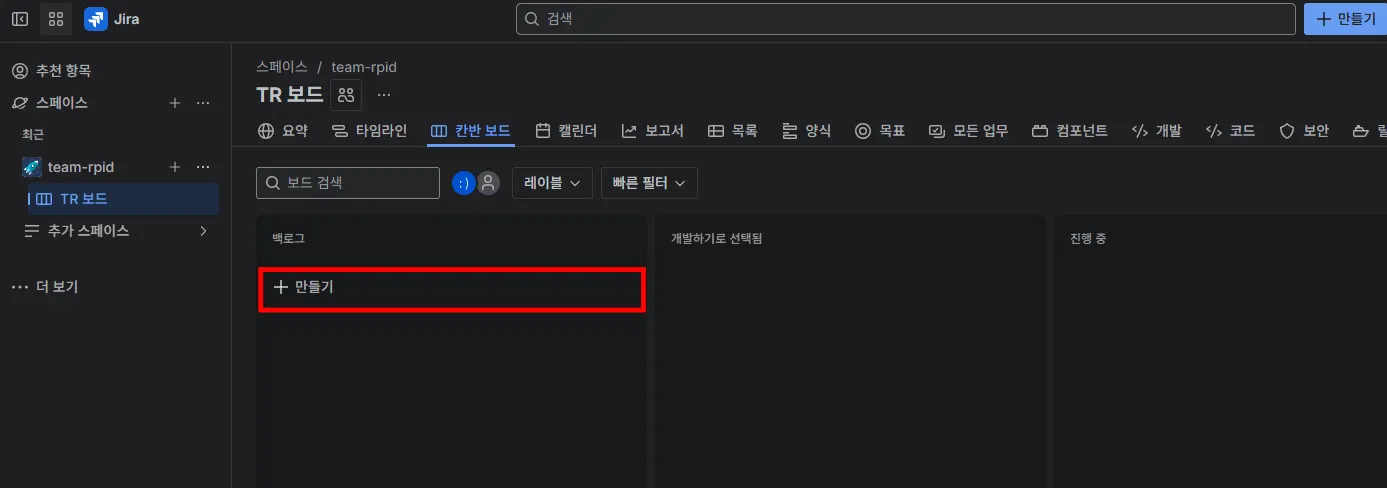Filter by the blue smiley user avatar

point(463,183)
